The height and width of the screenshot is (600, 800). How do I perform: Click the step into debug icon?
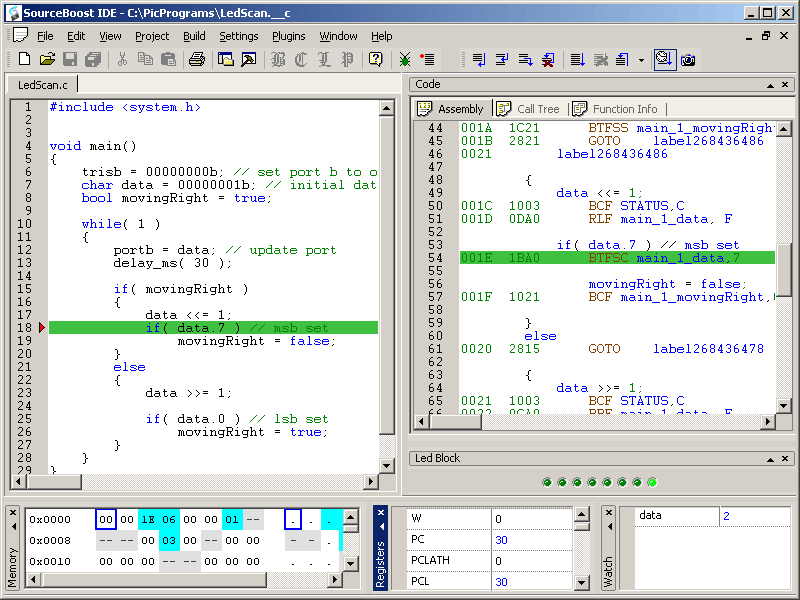(479, 60)
